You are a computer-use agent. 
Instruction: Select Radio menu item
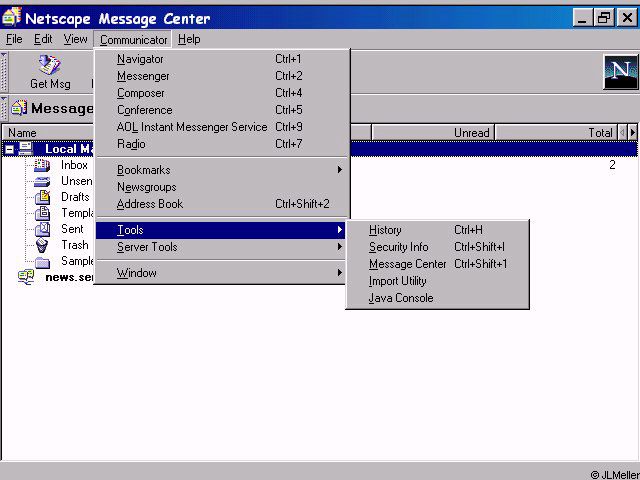(x=222, y=144)
